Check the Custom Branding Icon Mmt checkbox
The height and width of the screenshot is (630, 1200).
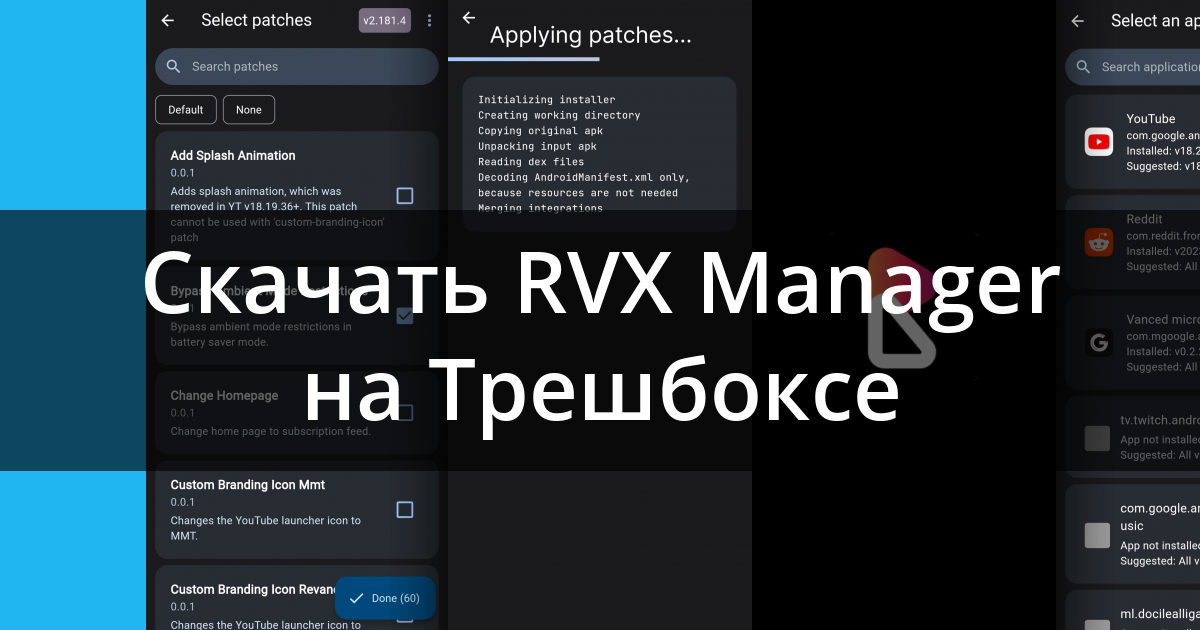click(x=405, y=510)
